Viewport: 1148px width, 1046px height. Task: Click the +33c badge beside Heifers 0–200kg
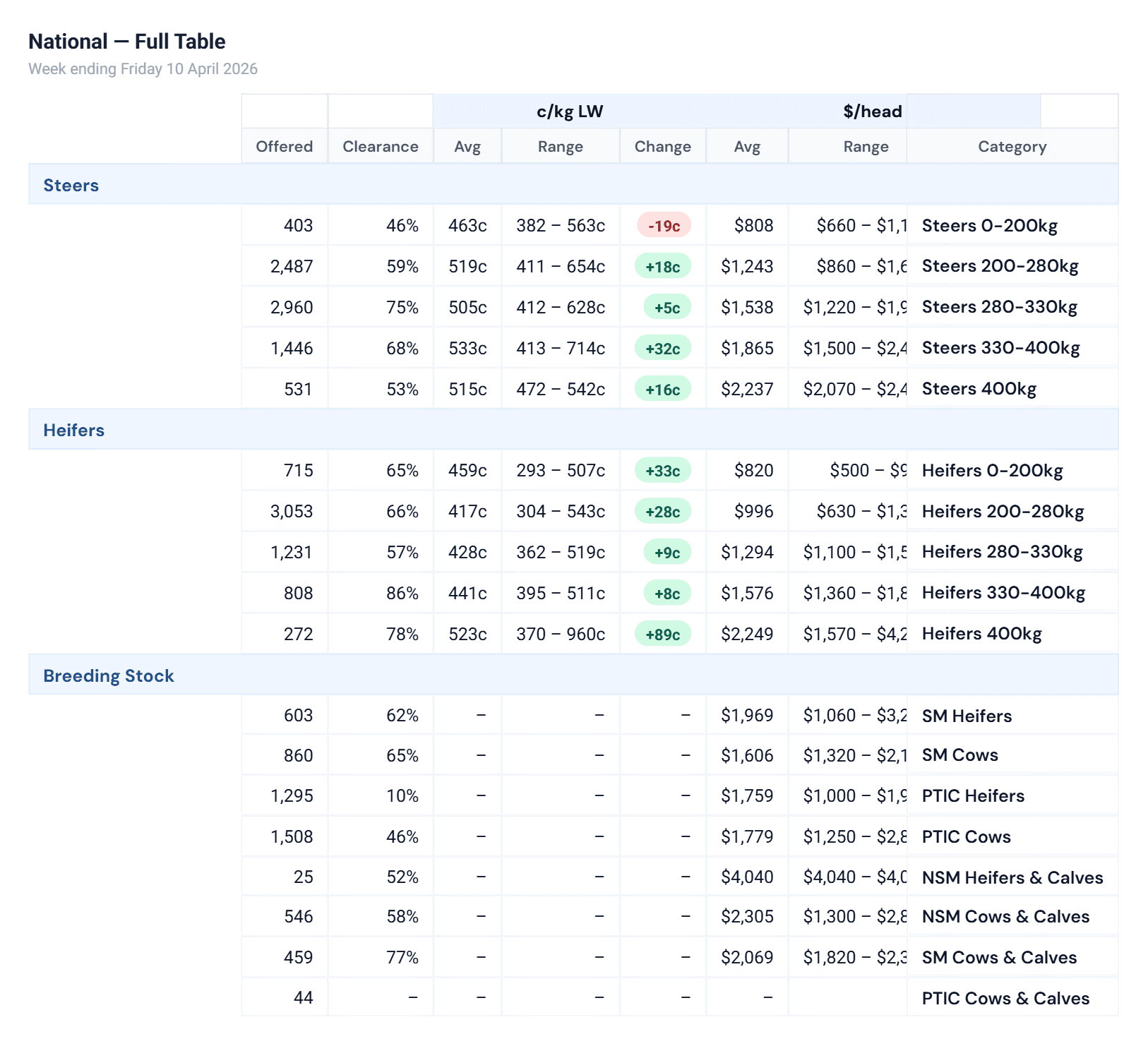click(x=662, y=470)
